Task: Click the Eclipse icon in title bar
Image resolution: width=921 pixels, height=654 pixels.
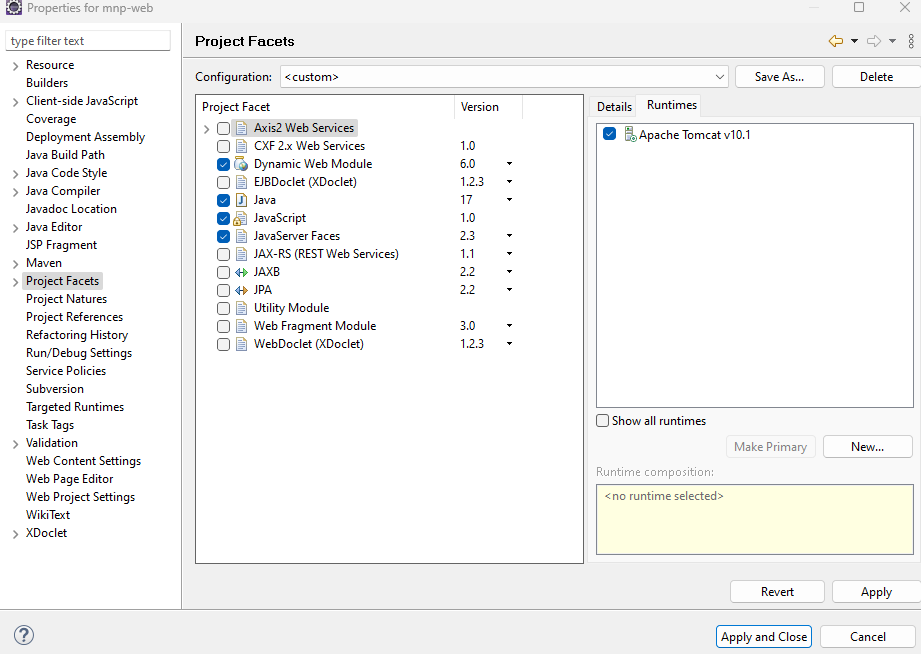Action: 14,8
